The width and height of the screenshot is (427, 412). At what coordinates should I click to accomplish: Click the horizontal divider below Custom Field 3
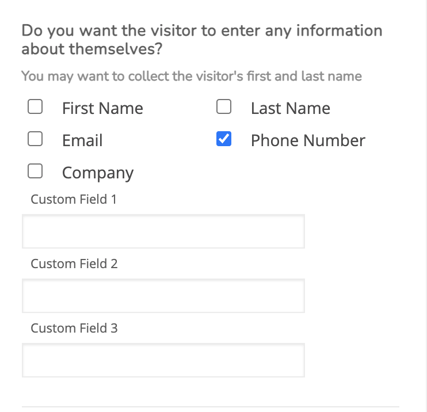tap(210, 407)
